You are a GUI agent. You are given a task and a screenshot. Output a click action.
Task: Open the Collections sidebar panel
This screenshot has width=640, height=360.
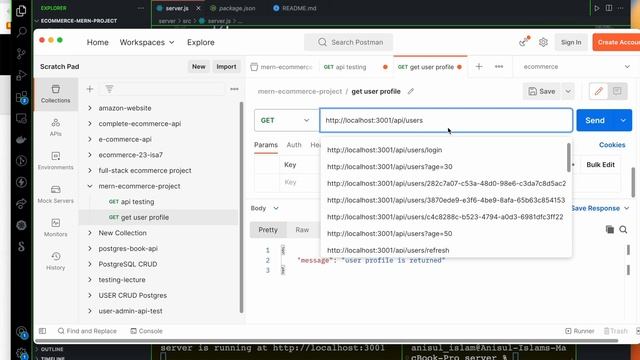pos(56,94)
